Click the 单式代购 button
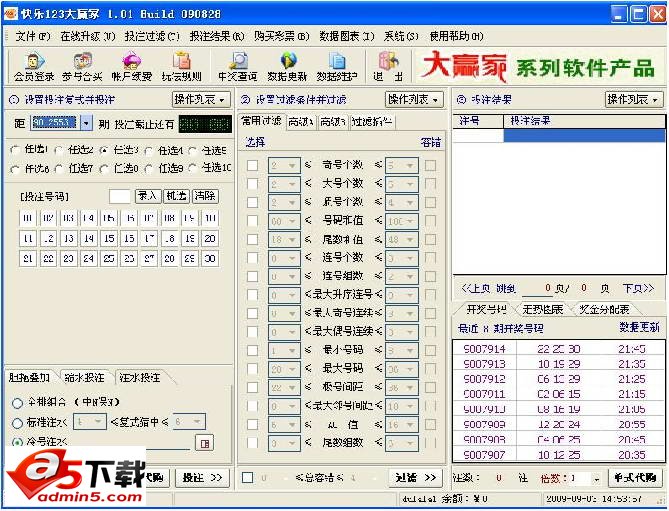This screenshot has width=669, height=511. pyautogui.click(x=635, y=478)
